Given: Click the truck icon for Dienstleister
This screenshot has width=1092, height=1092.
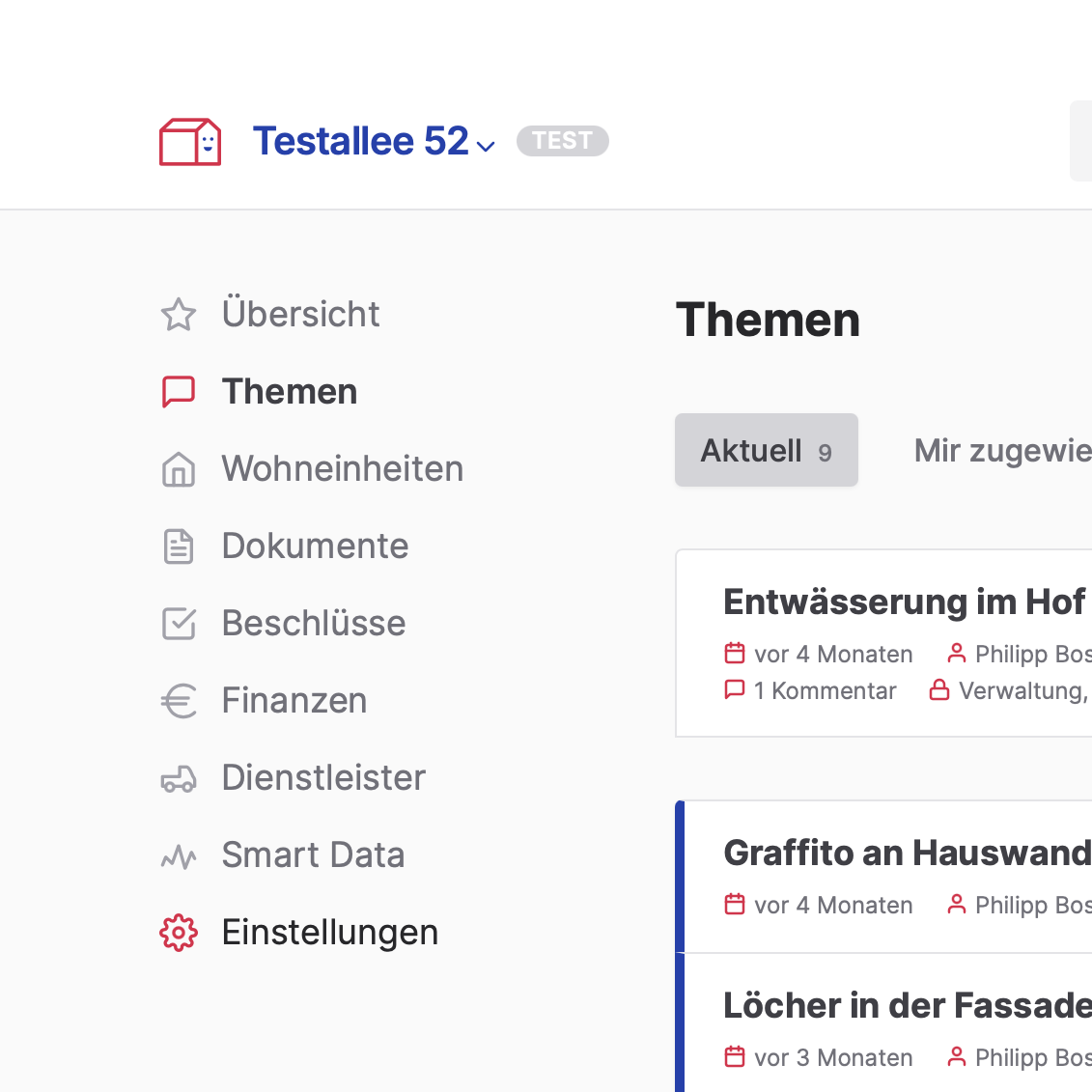Looking at the screenshot, I should click(179, 778).
